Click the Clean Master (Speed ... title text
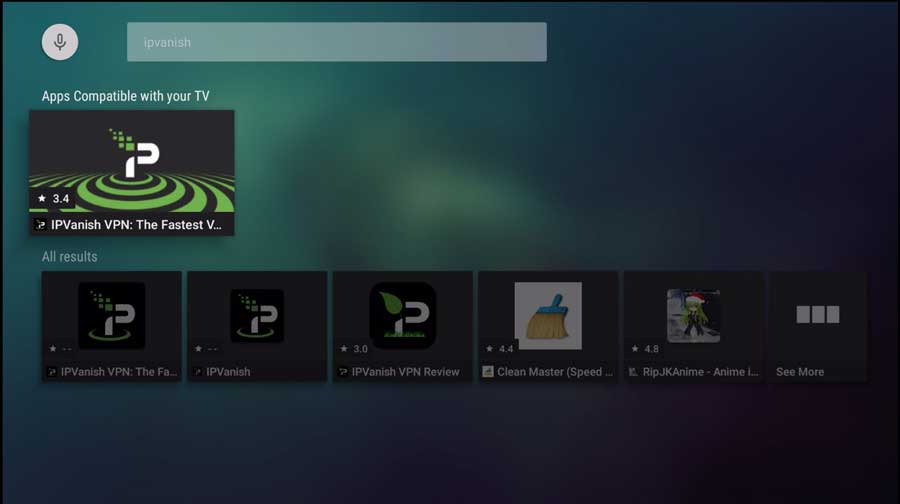The image size is (900, 504). [555, 372]
